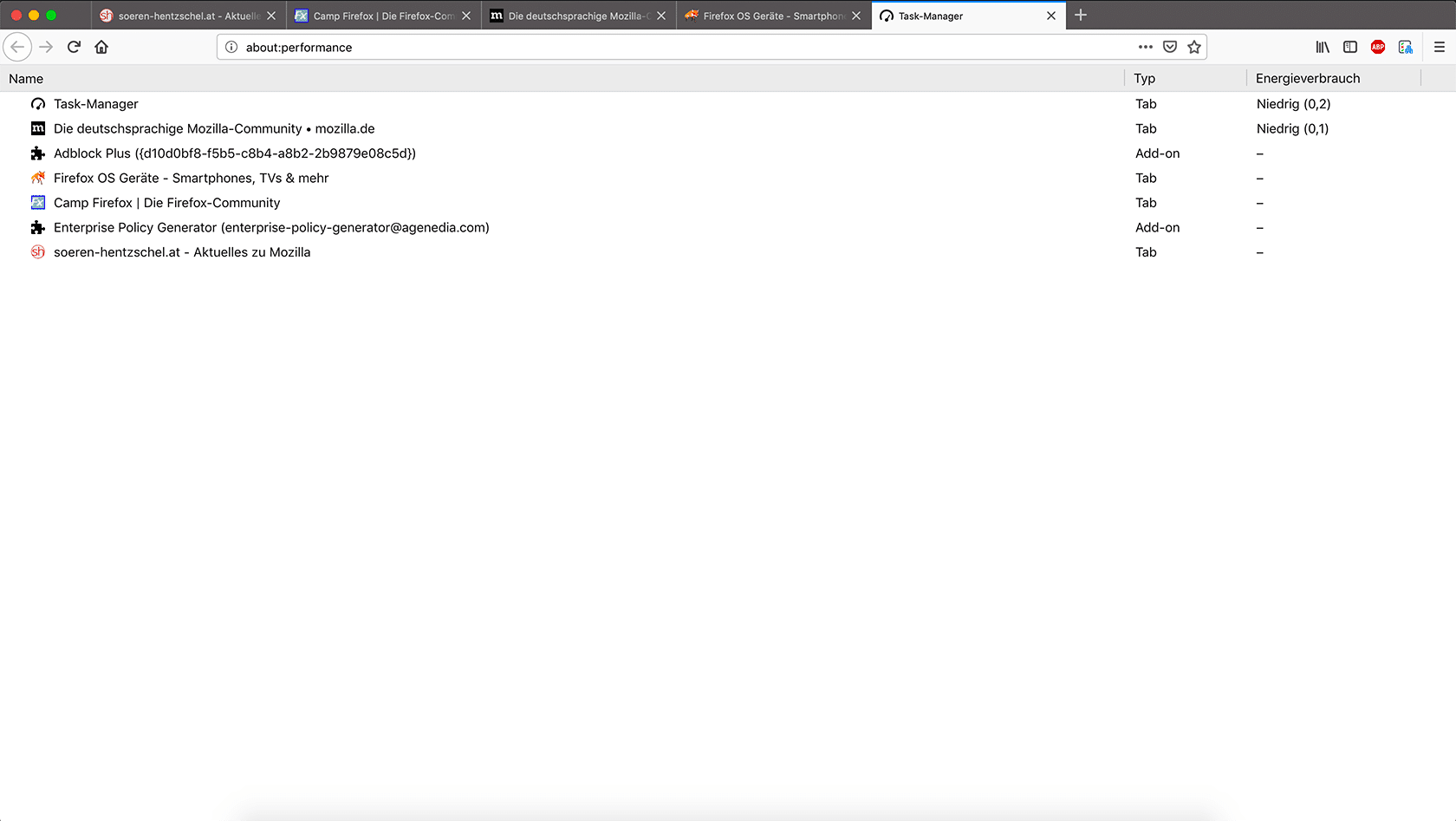Save page to Pocket icon
Screen dimensions: 1456x821
coord(1170,47)
